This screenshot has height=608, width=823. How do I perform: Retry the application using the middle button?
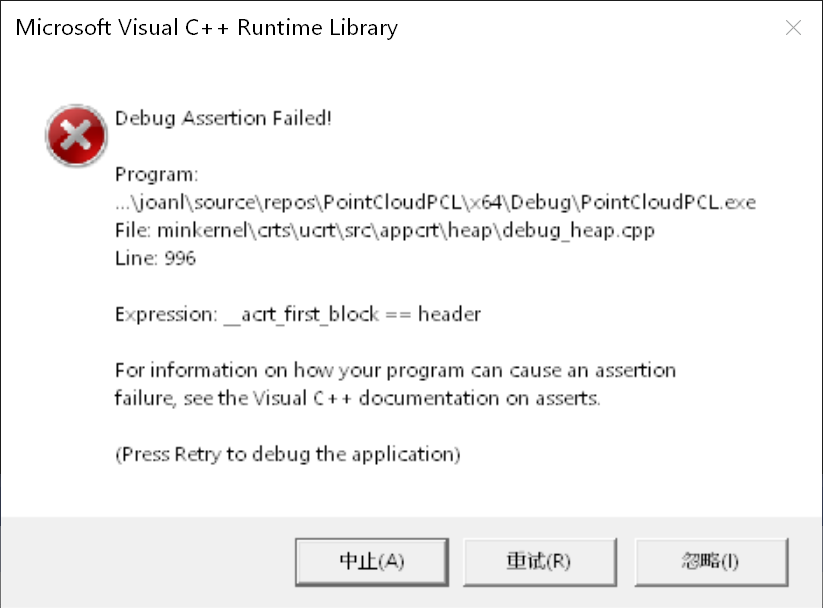pos(540,561)
